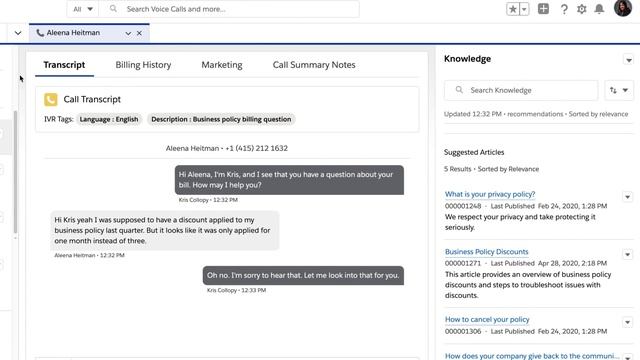Expand the navigation chevron left of tabs
Viewport: 640px width, 360px height.
click(18, 33)
